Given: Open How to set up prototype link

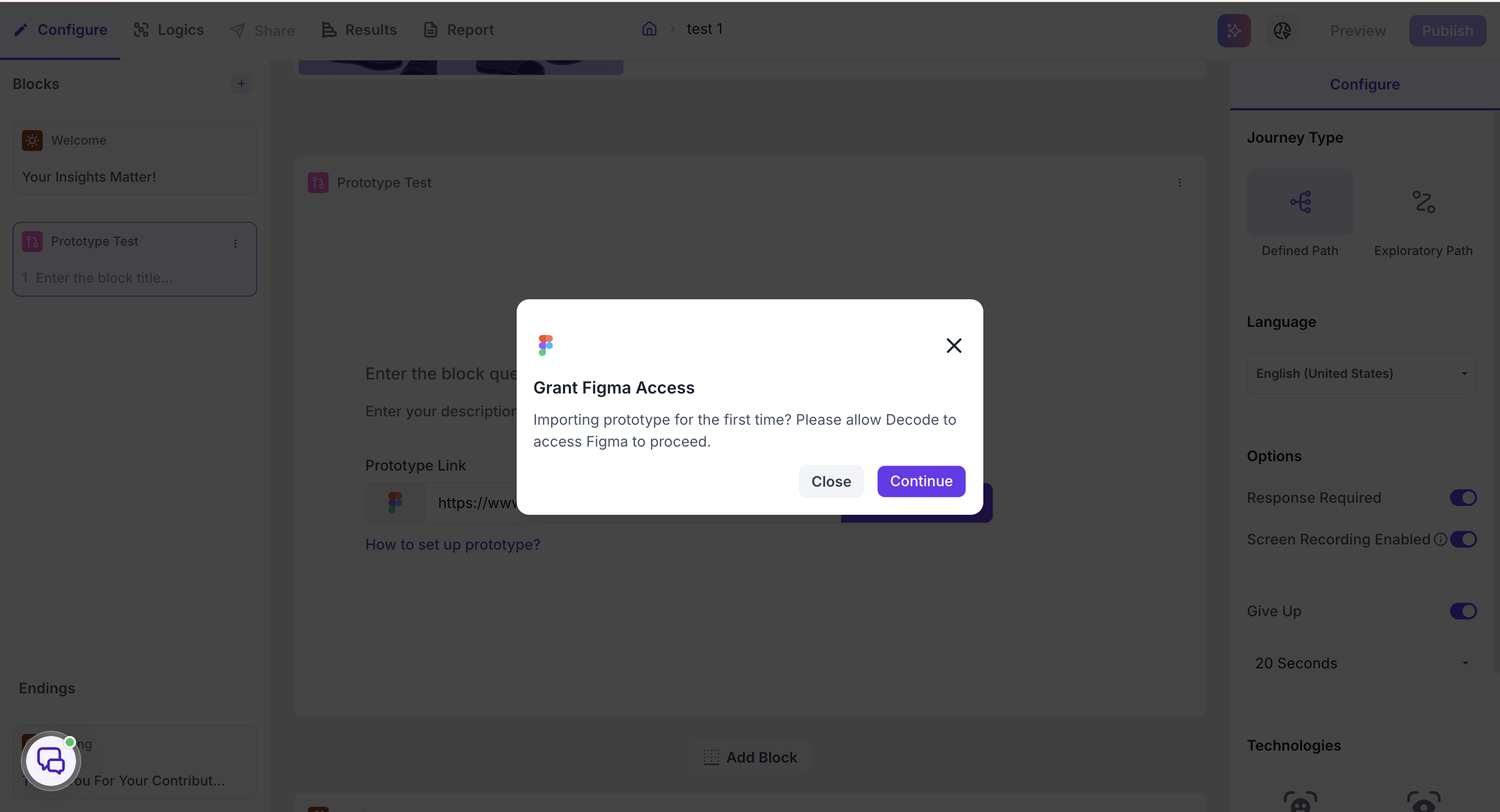Looking at the screenshot, I should (x=453, y=545).
